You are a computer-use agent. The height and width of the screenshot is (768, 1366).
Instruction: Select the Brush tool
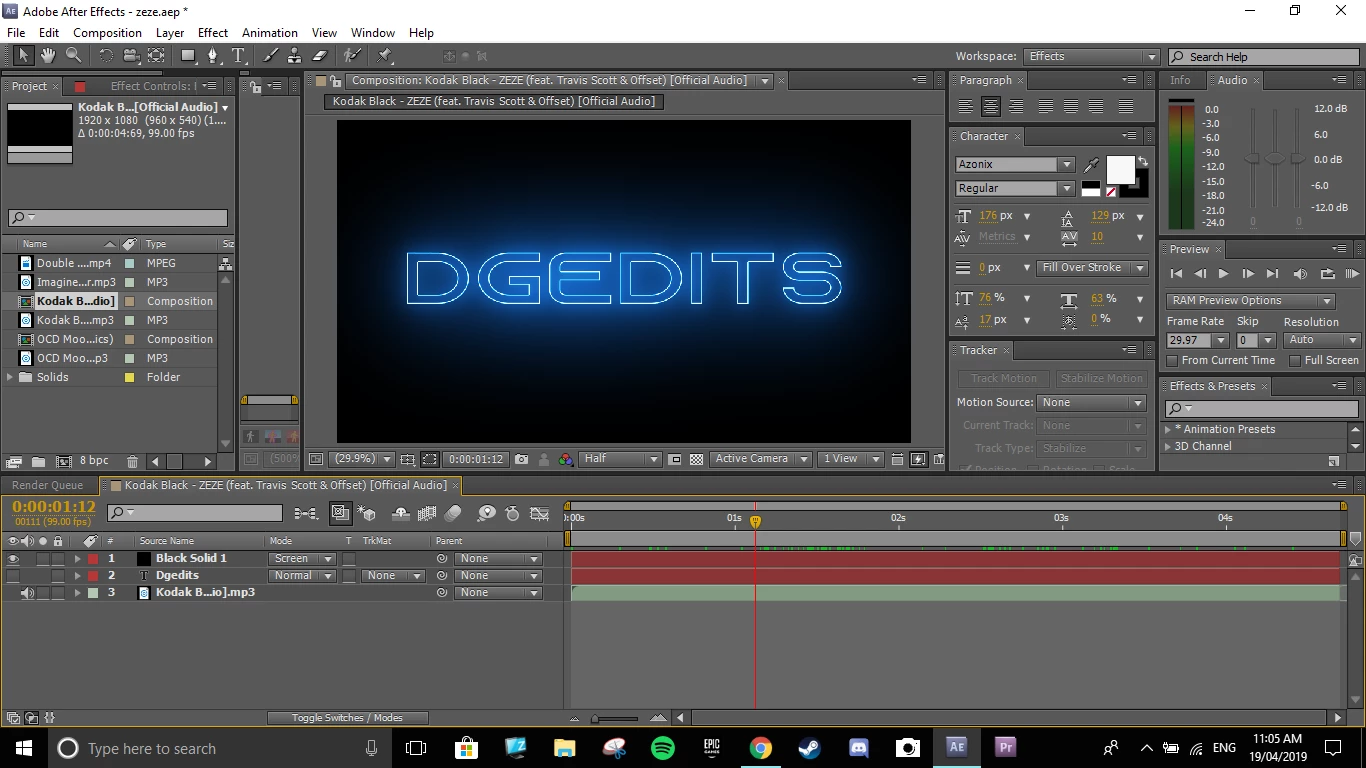pyautogui.click(x=270, y=56)
